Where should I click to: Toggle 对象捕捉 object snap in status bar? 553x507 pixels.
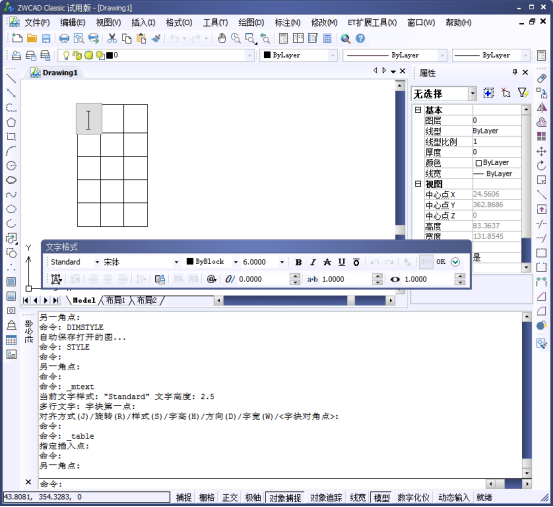pos(285,497)
